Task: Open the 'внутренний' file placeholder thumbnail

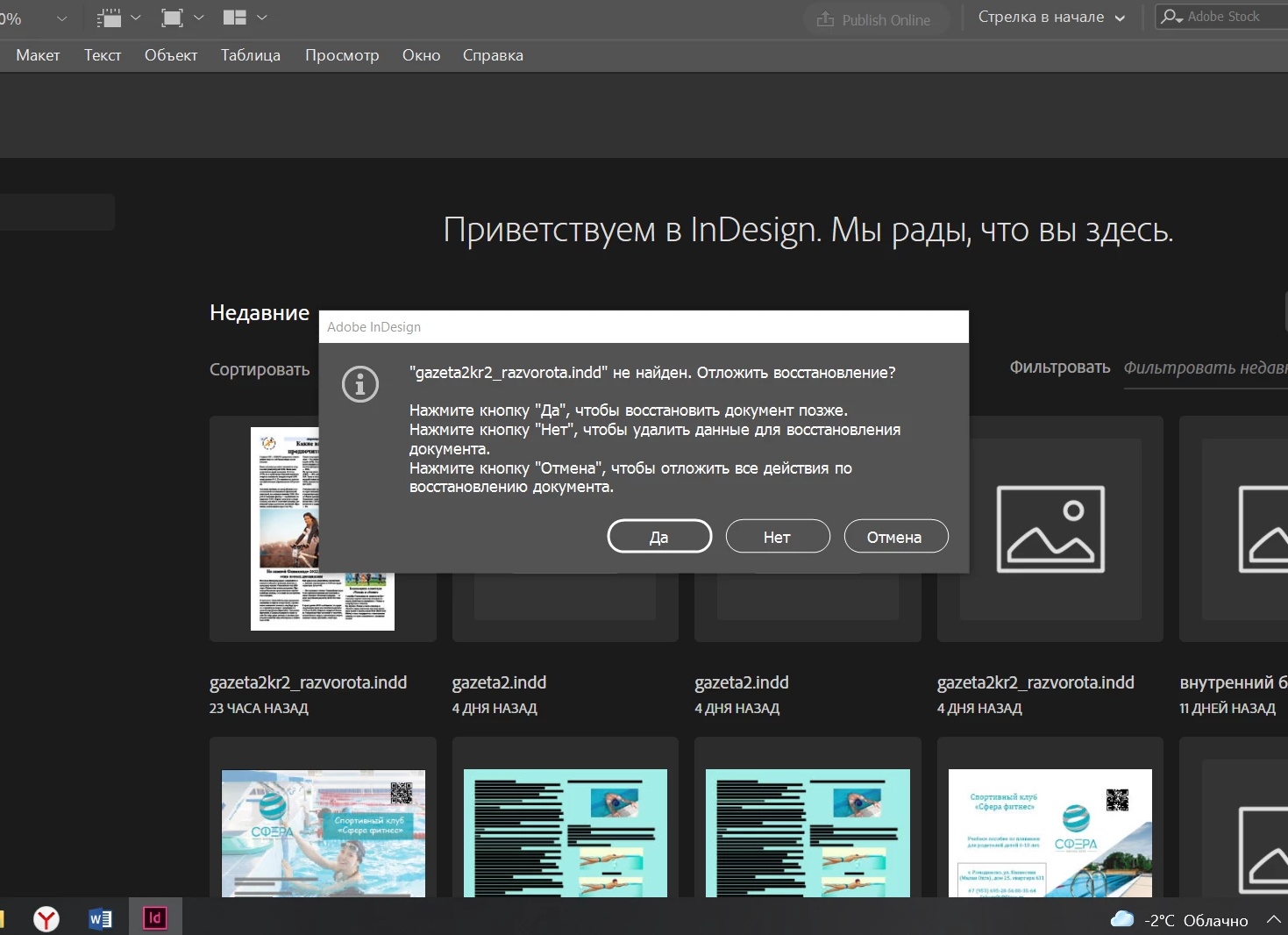Action: 1234,529
